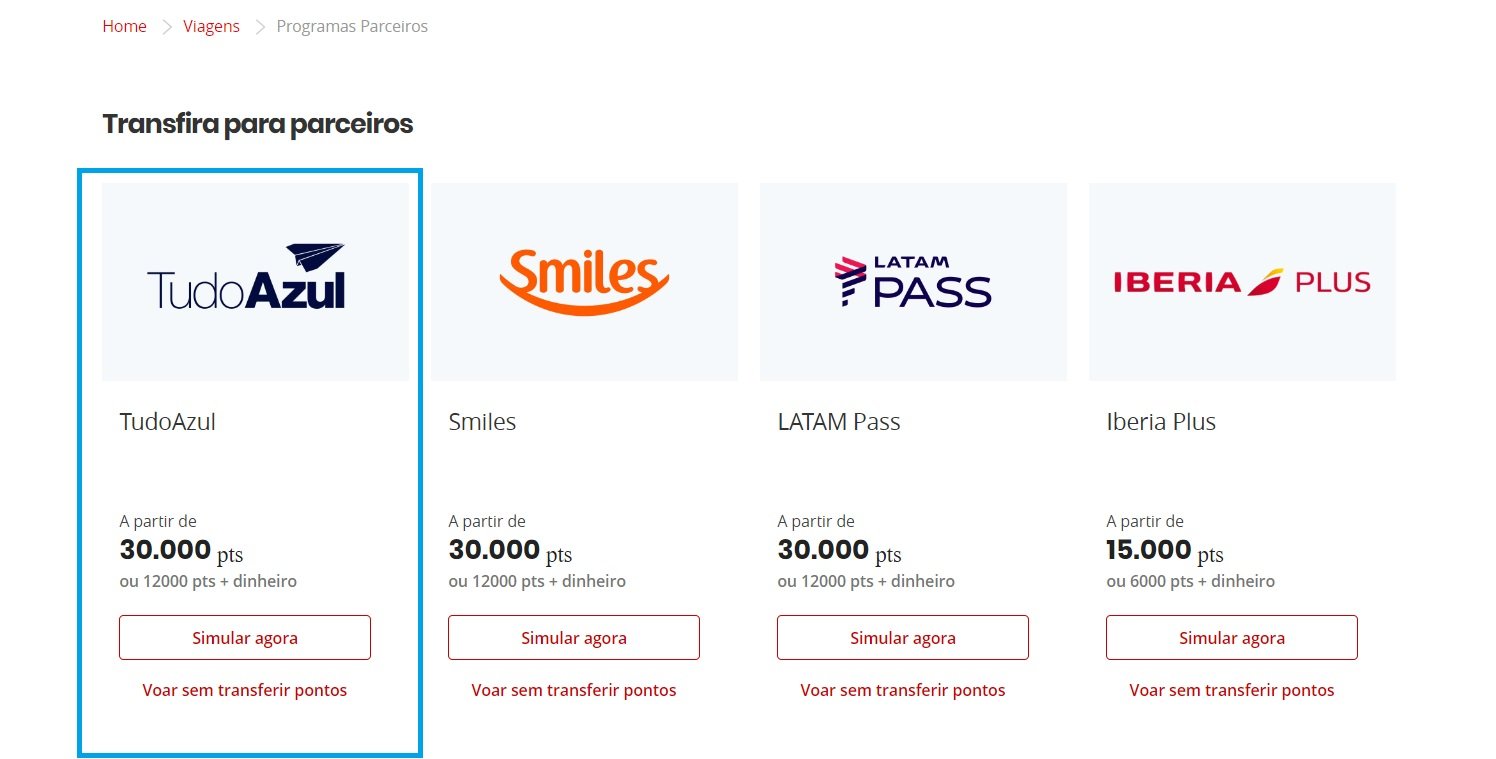
Task: Click the Smiles logo image
Action: tap(584, 281)
